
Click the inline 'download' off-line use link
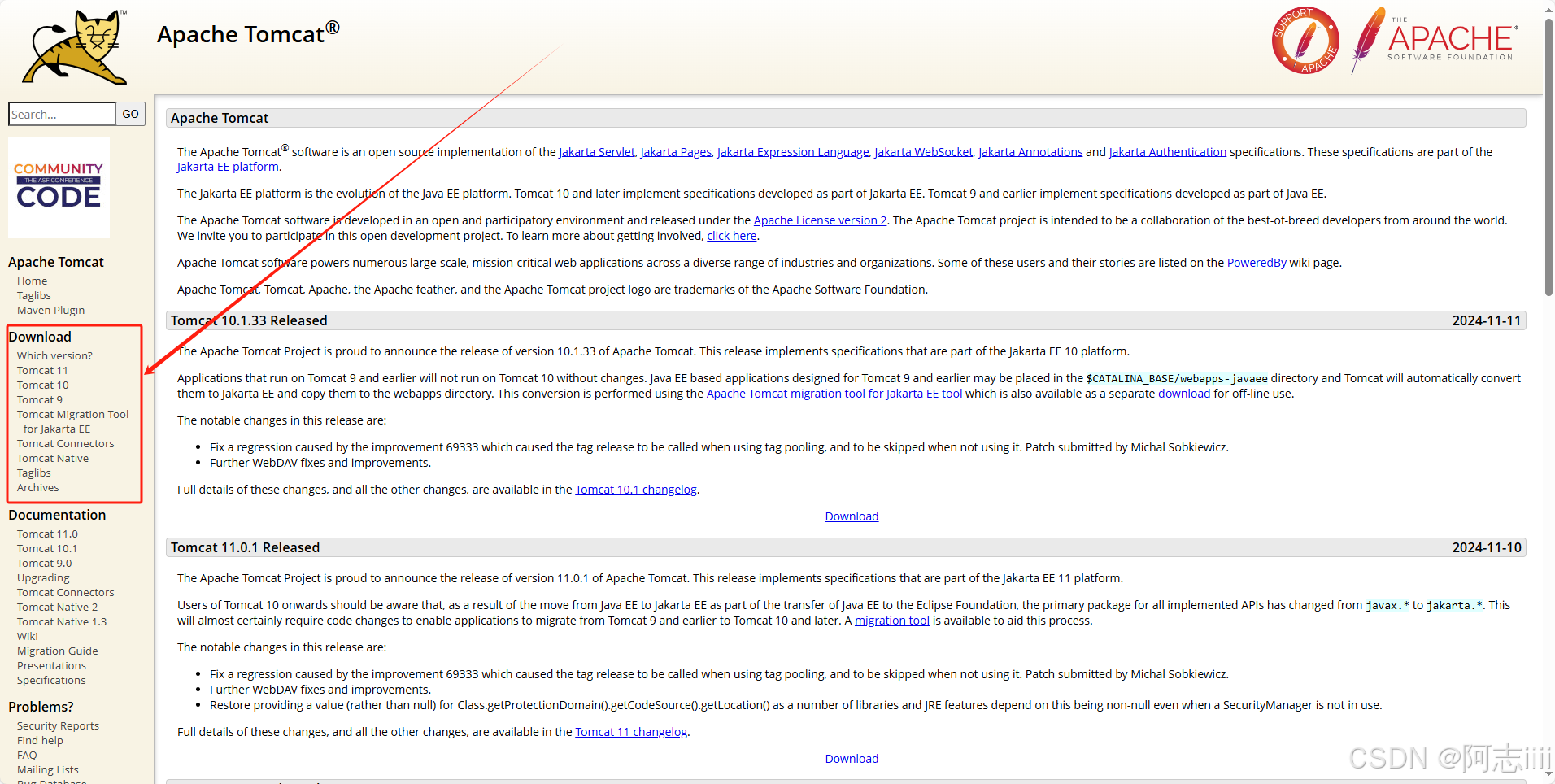pyautogui.click(x=1184, y=394)
